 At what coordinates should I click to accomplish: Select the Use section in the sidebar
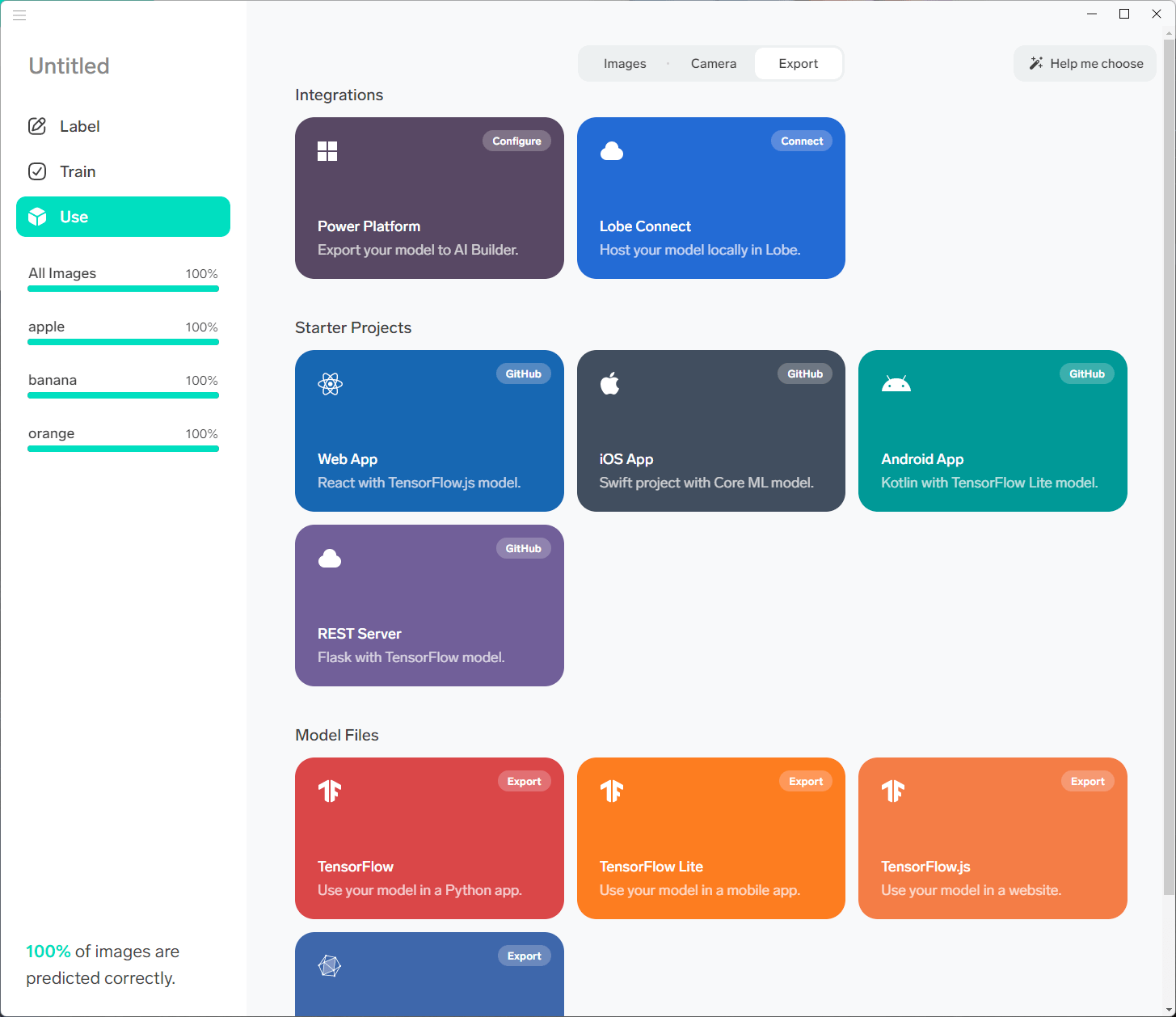coord(123,217)
